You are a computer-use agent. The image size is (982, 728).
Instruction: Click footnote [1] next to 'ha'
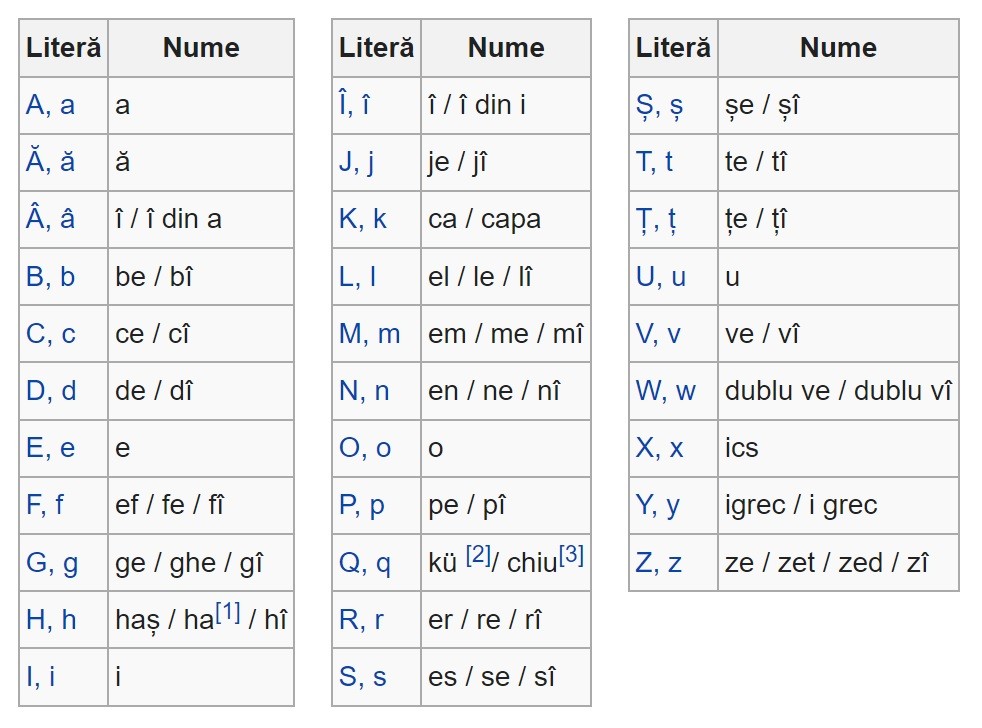click(x=229, y=612)
